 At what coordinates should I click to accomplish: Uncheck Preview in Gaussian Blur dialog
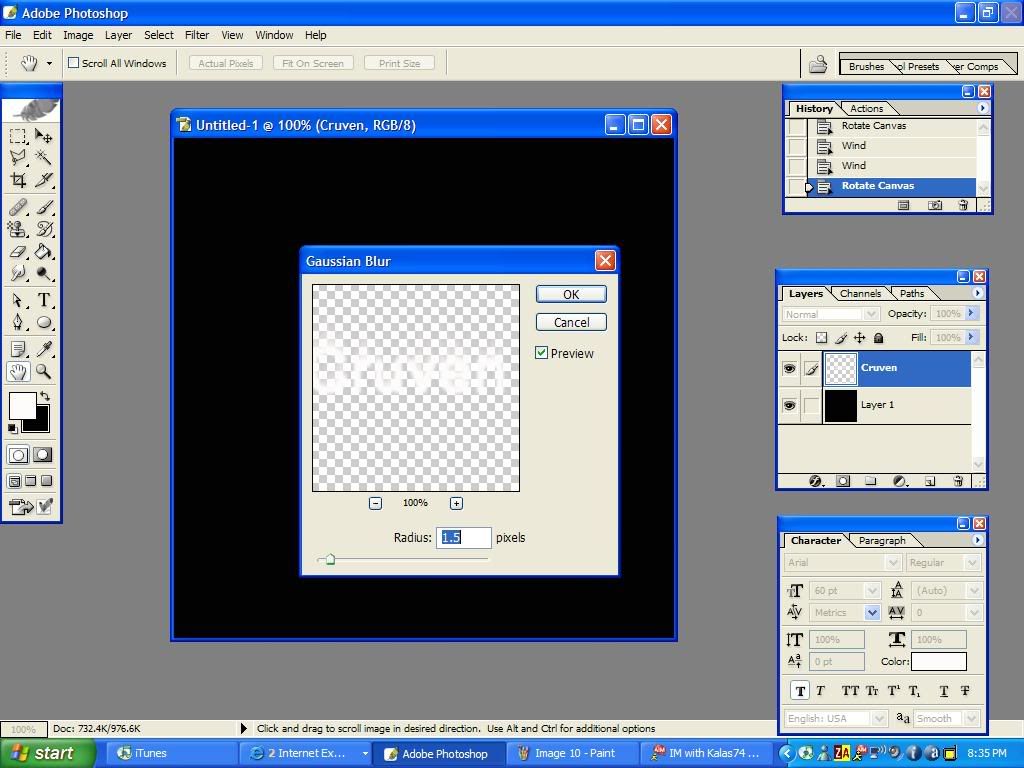[541, 353]
